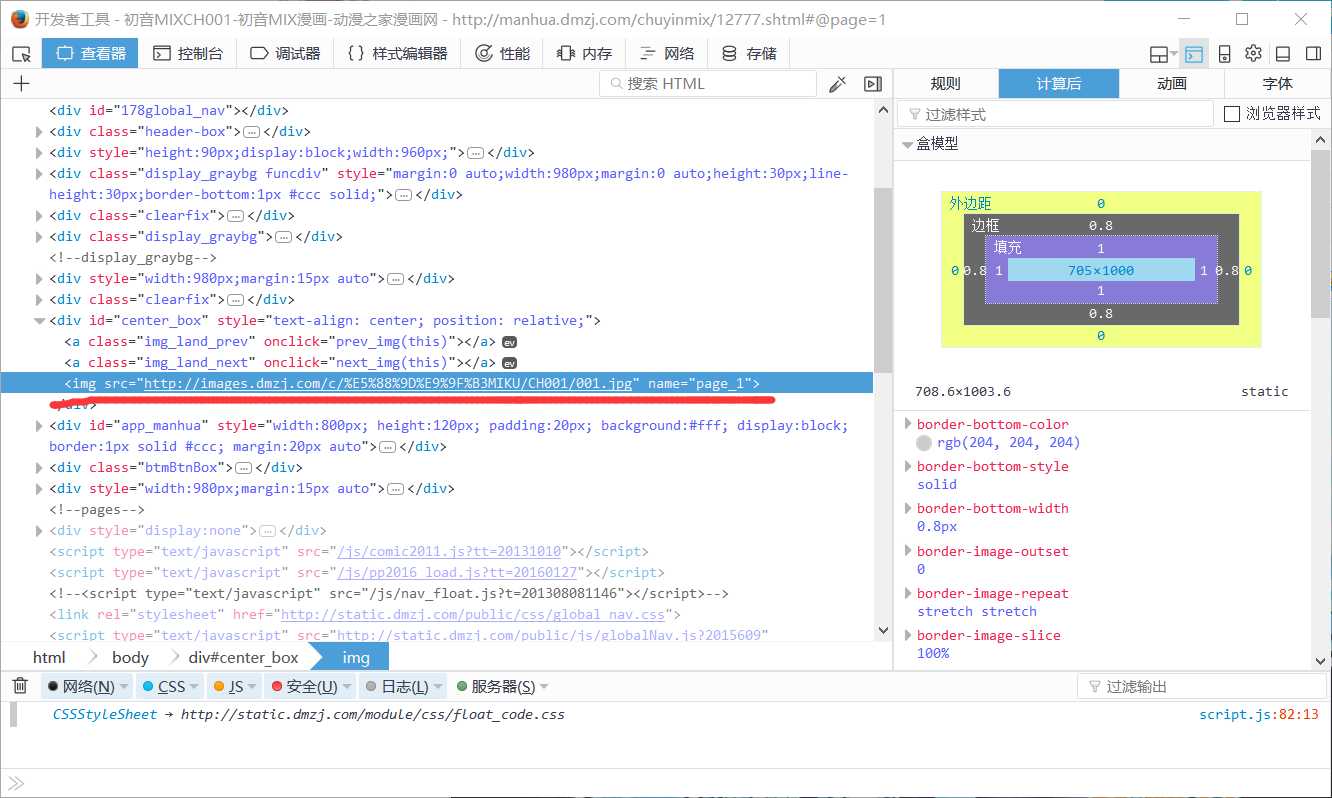Select div#center_box breadcrumb

coord(244,657)
